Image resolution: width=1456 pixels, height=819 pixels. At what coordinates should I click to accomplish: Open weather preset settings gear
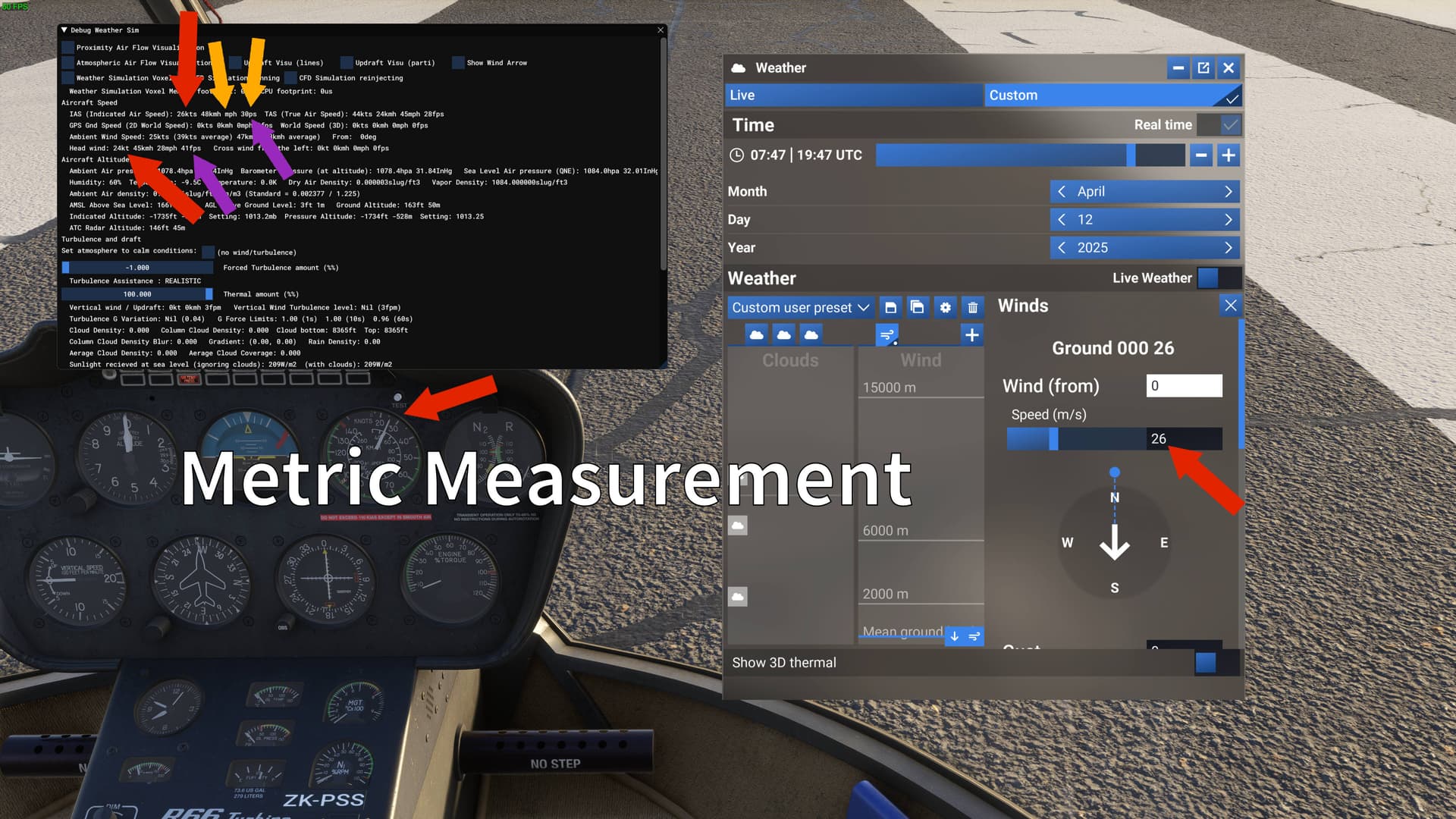tap(945, 307)
